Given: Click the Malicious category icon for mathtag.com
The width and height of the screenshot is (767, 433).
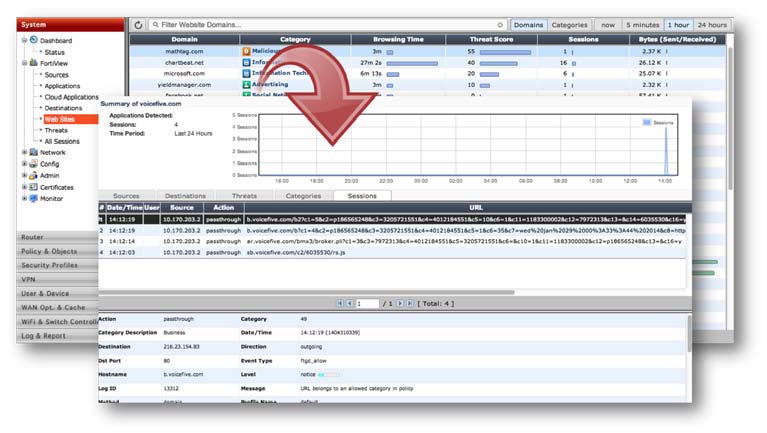Looking at the screenshot, I should pyautogui.click(x=246, y=50).
